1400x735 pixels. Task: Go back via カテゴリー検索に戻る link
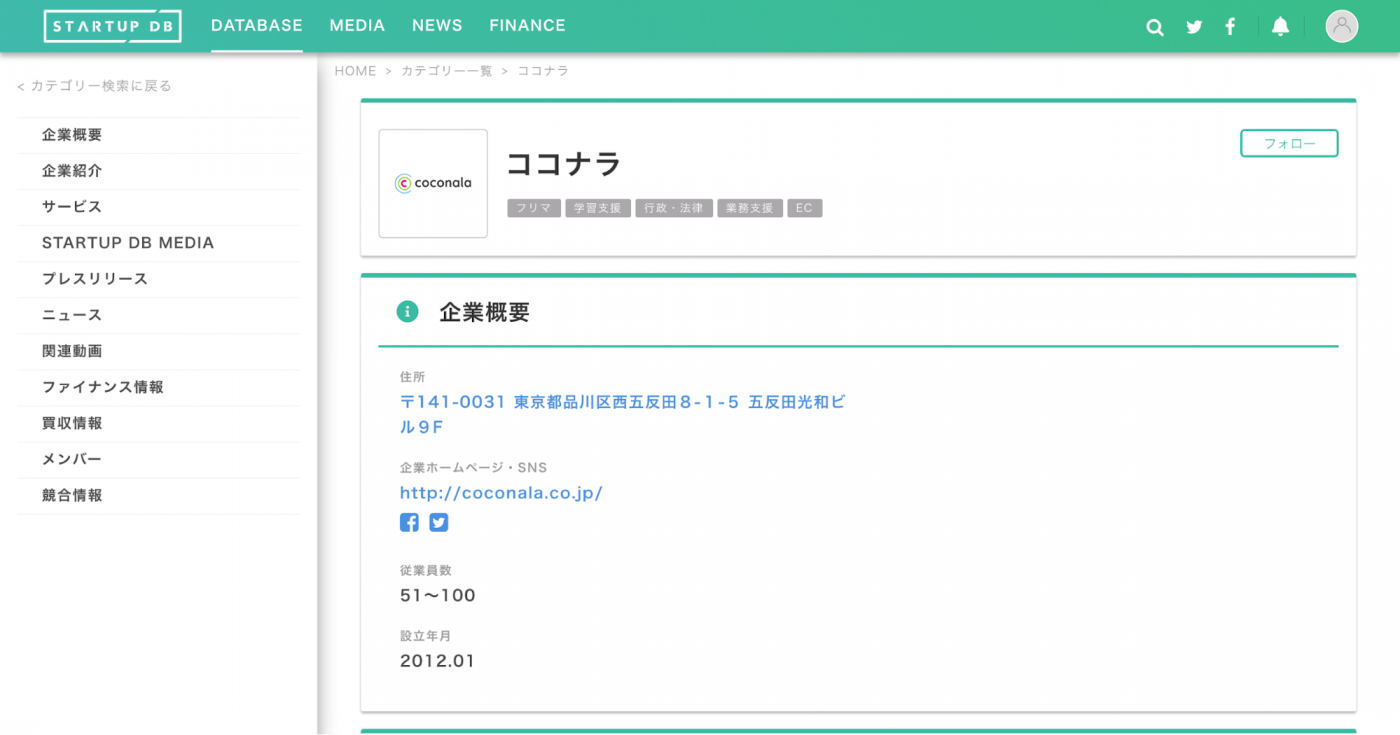pyautogui.click(x=94, y=86)
